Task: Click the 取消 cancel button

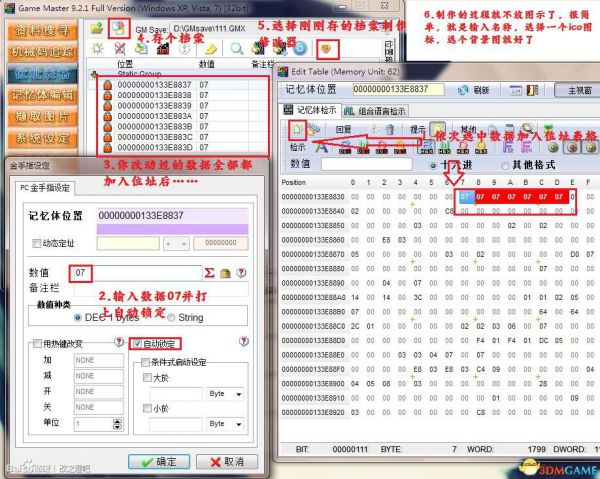Action: (x=225, y=461)
